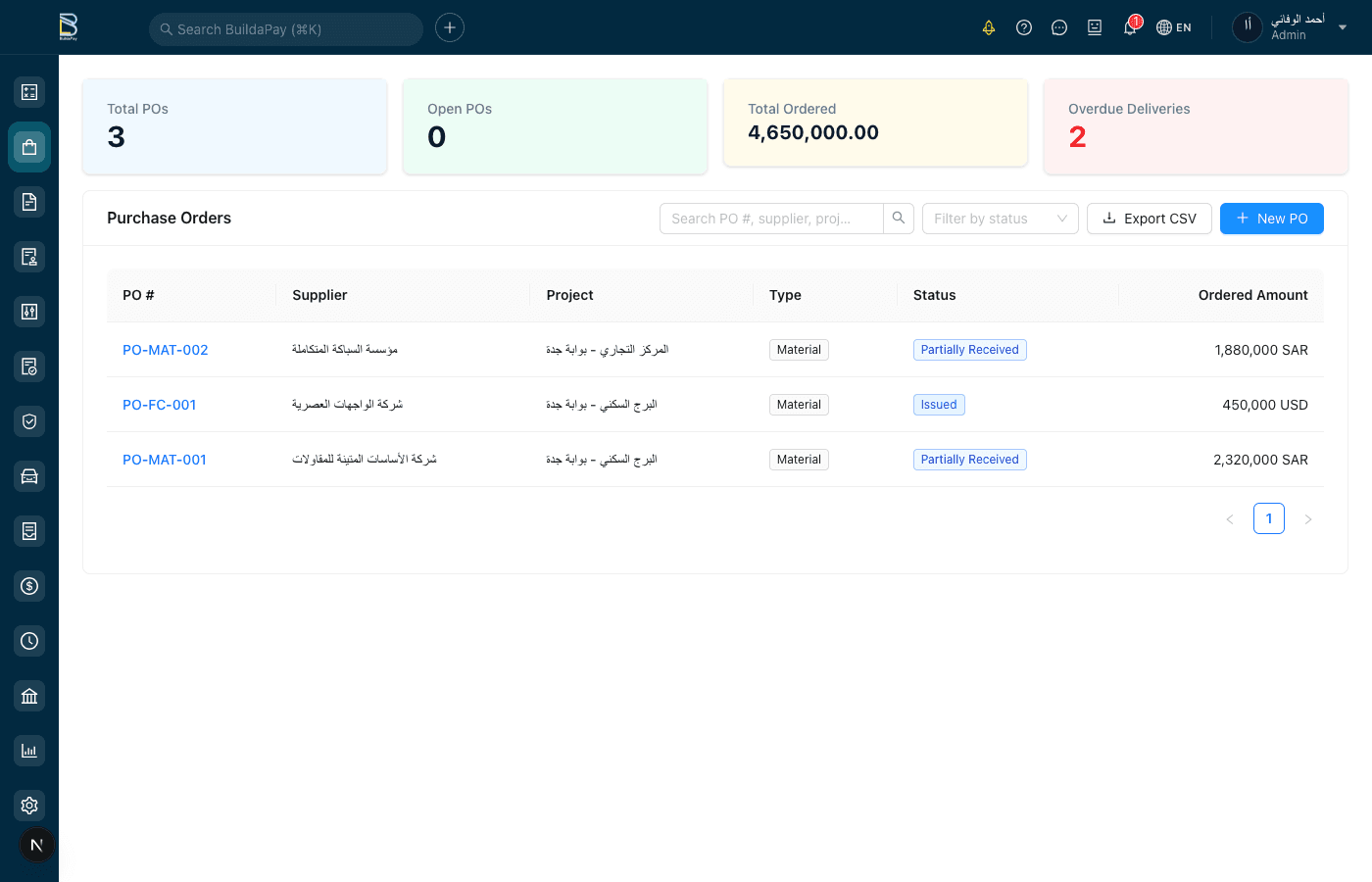1372x882 pixels.
Task: Open help via the question mark icon
Action: 1024,27
